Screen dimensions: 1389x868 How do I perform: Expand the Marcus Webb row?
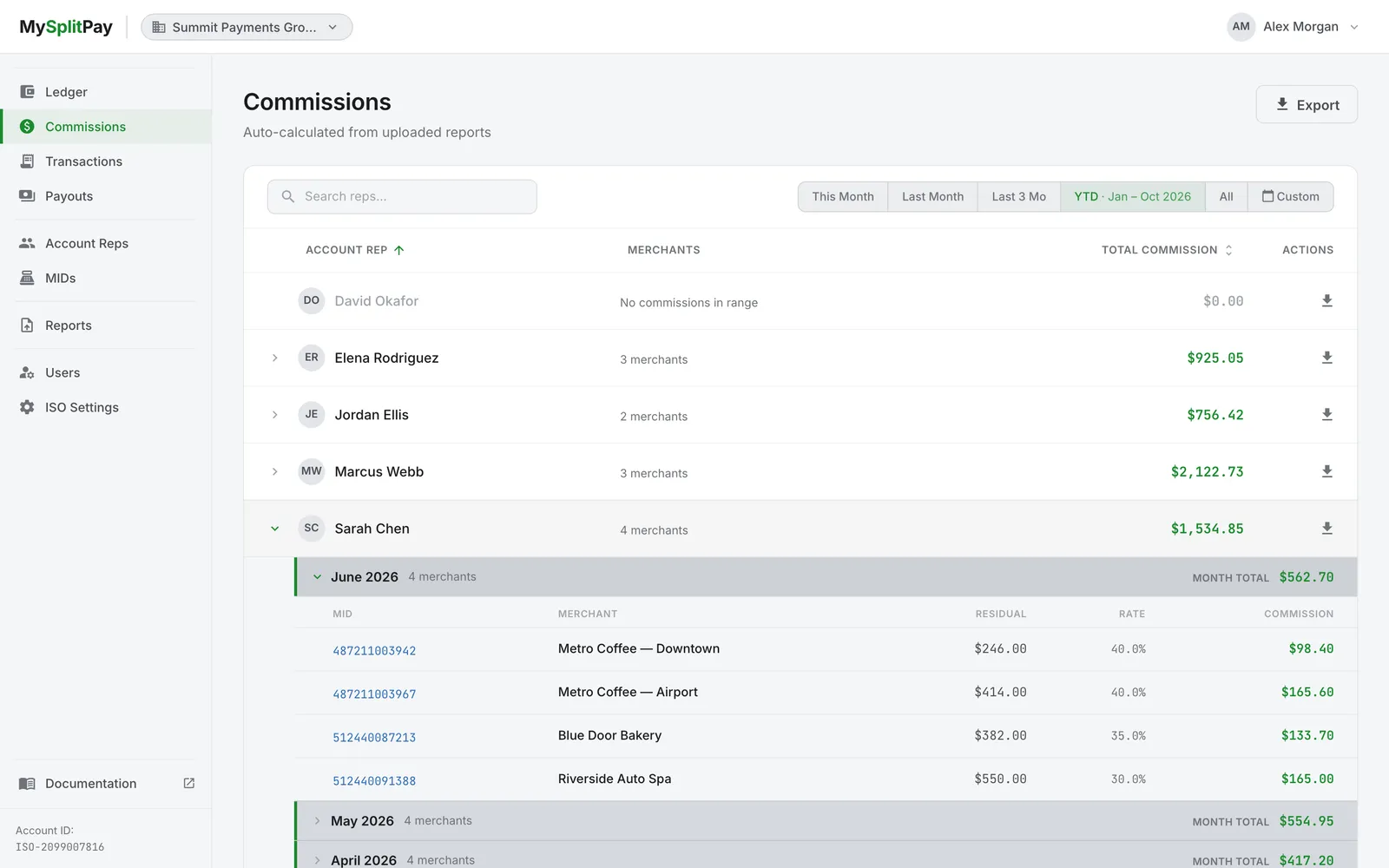pos(274,471)
